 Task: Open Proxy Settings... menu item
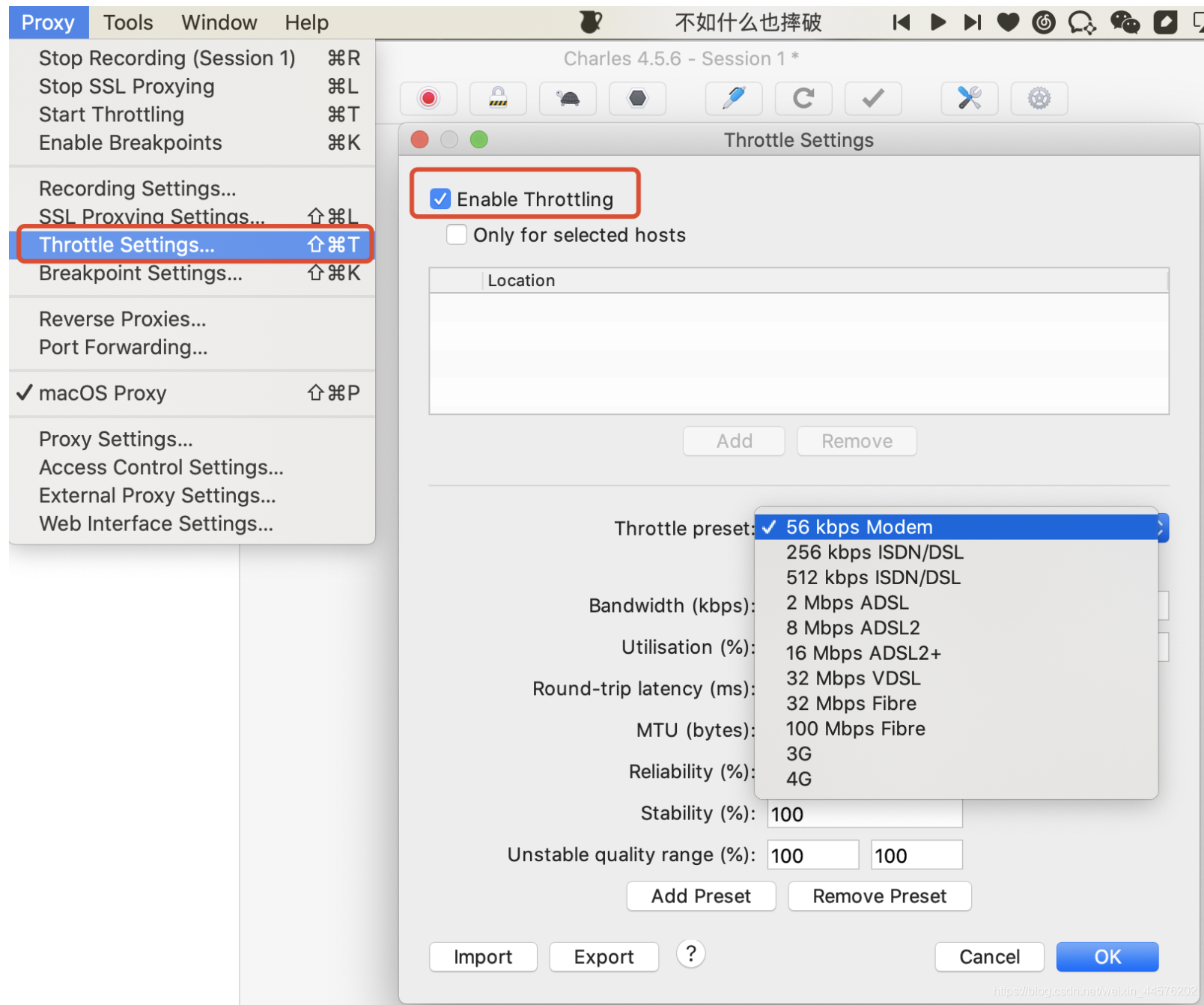(x=192, y=439)
